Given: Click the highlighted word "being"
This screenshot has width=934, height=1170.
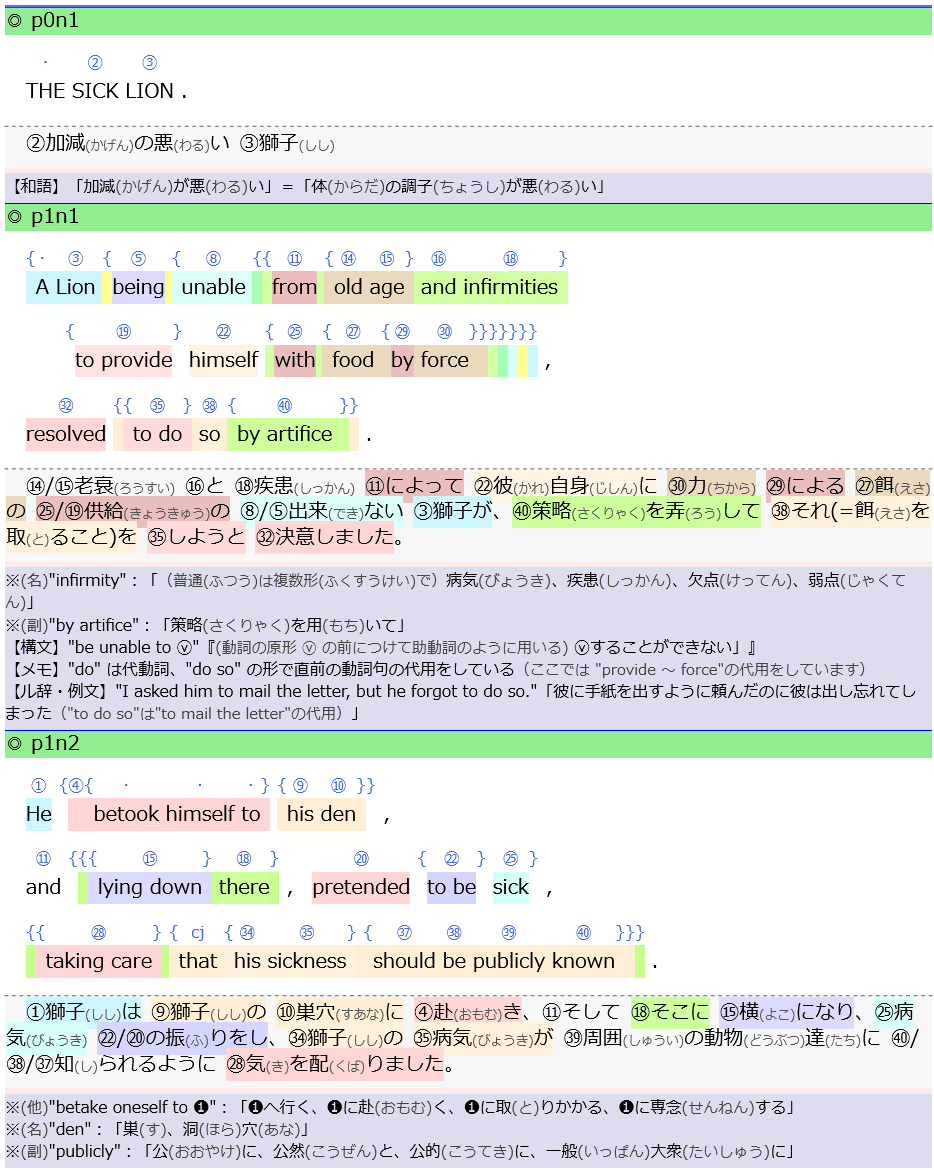Looking at the screenshot, I should [x=138, y=287].
